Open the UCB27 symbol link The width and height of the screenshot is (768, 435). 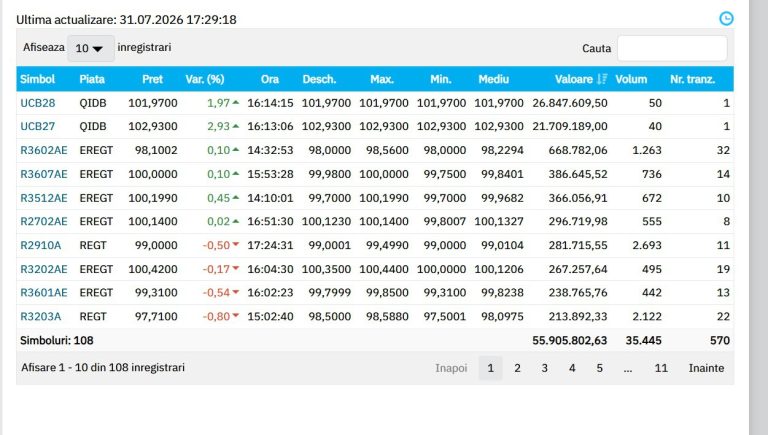[x=38, y=126]
